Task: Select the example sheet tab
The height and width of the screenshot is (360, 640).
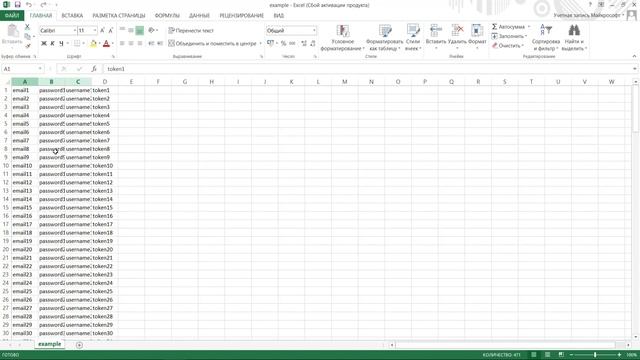Action: tap(49, 344)
